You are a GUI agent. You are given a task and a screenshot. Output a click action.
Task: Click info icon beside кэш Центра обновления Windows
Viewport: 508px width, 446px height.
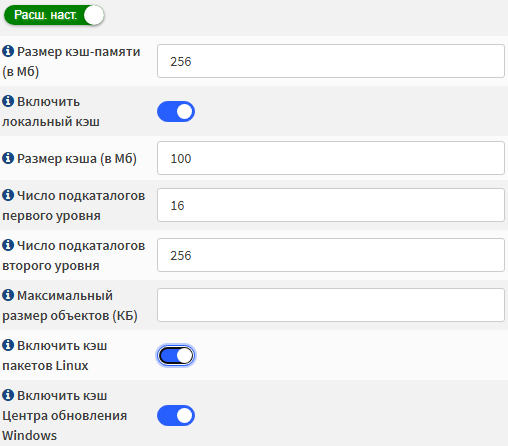point(8,395)
